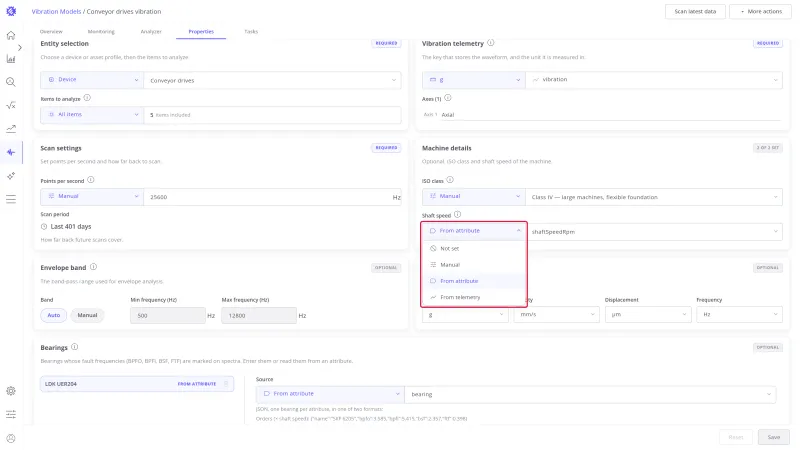This screenshot has height=450, width=800.
Task: Collapse the Shaft speed From attribute dropdown
Action: 474,231
